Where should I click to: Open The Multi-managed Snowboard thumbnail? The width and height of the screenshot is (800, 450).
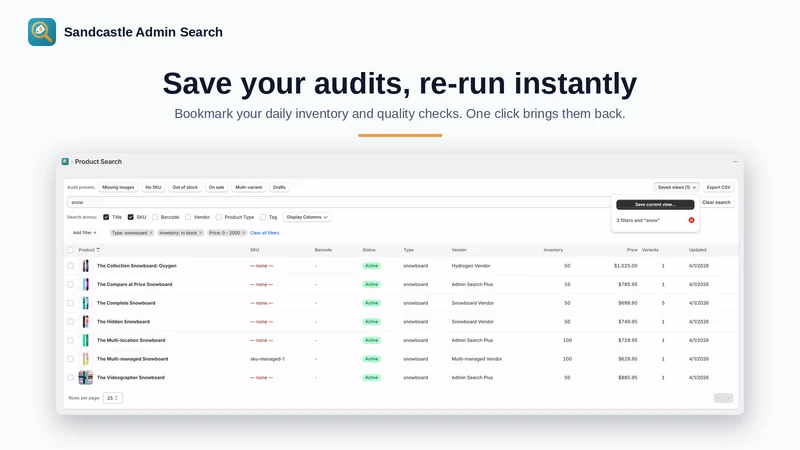86,359
